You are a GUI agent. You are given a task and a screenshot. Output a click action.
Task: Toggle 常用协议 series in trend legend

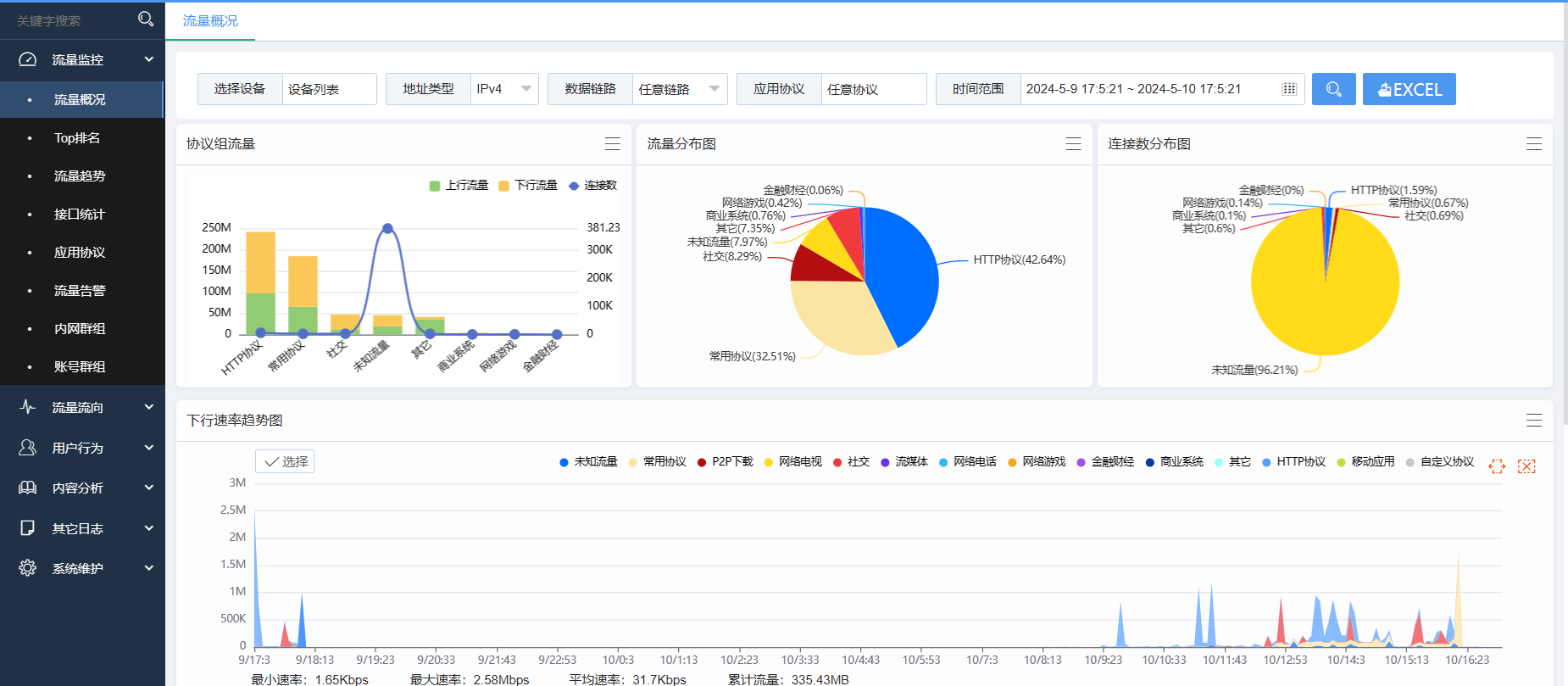(x=657, y=462)
